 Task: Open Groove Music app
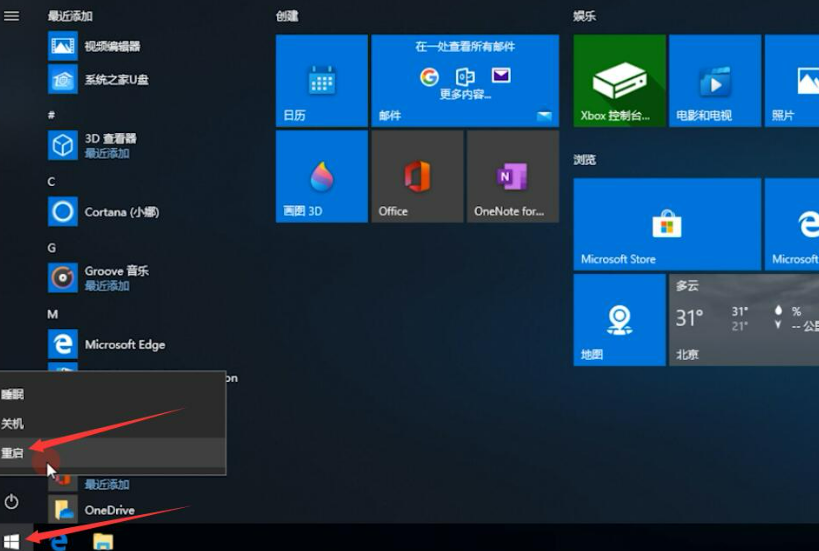(x=63, y=277)
